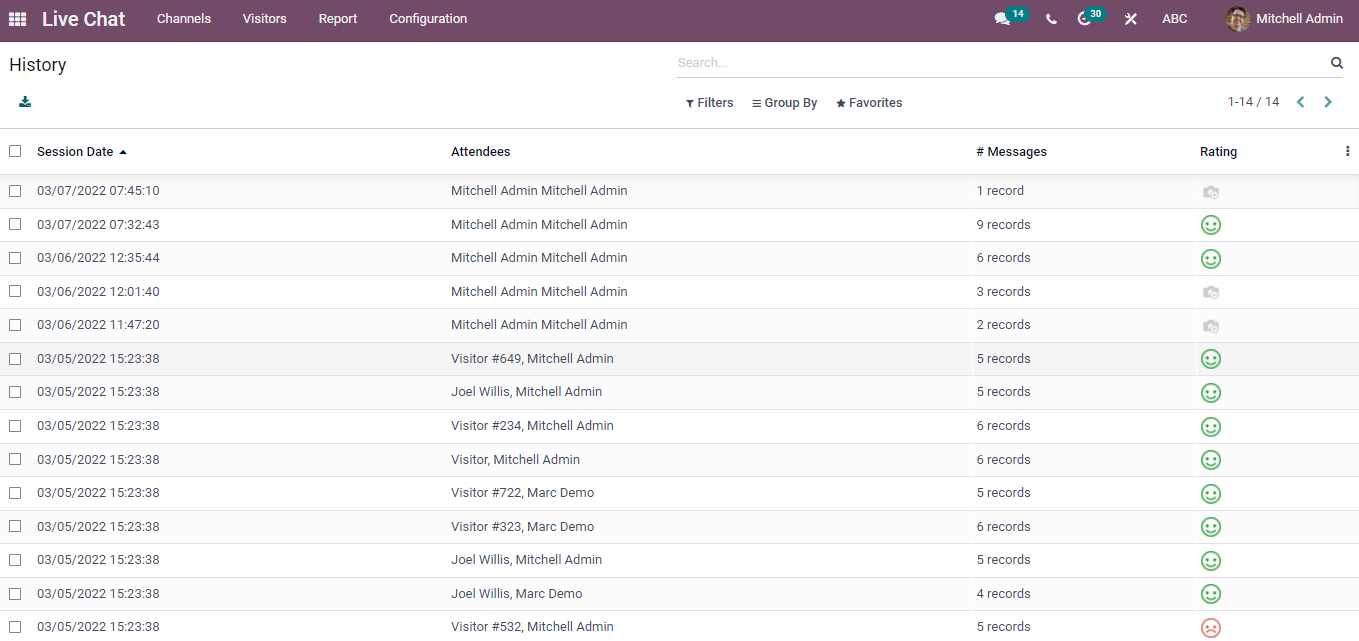The width and height of the screenshot is (1359, 641).
Task: Click the search magnifier icon
Action: pos(1337,63)
